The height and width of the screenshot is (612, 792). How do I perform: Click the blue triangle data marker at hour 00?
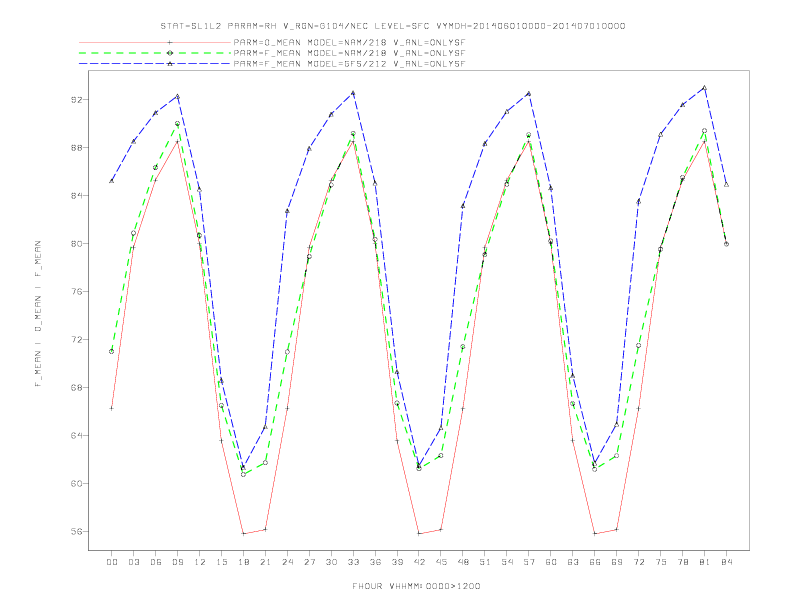[112, 181]
